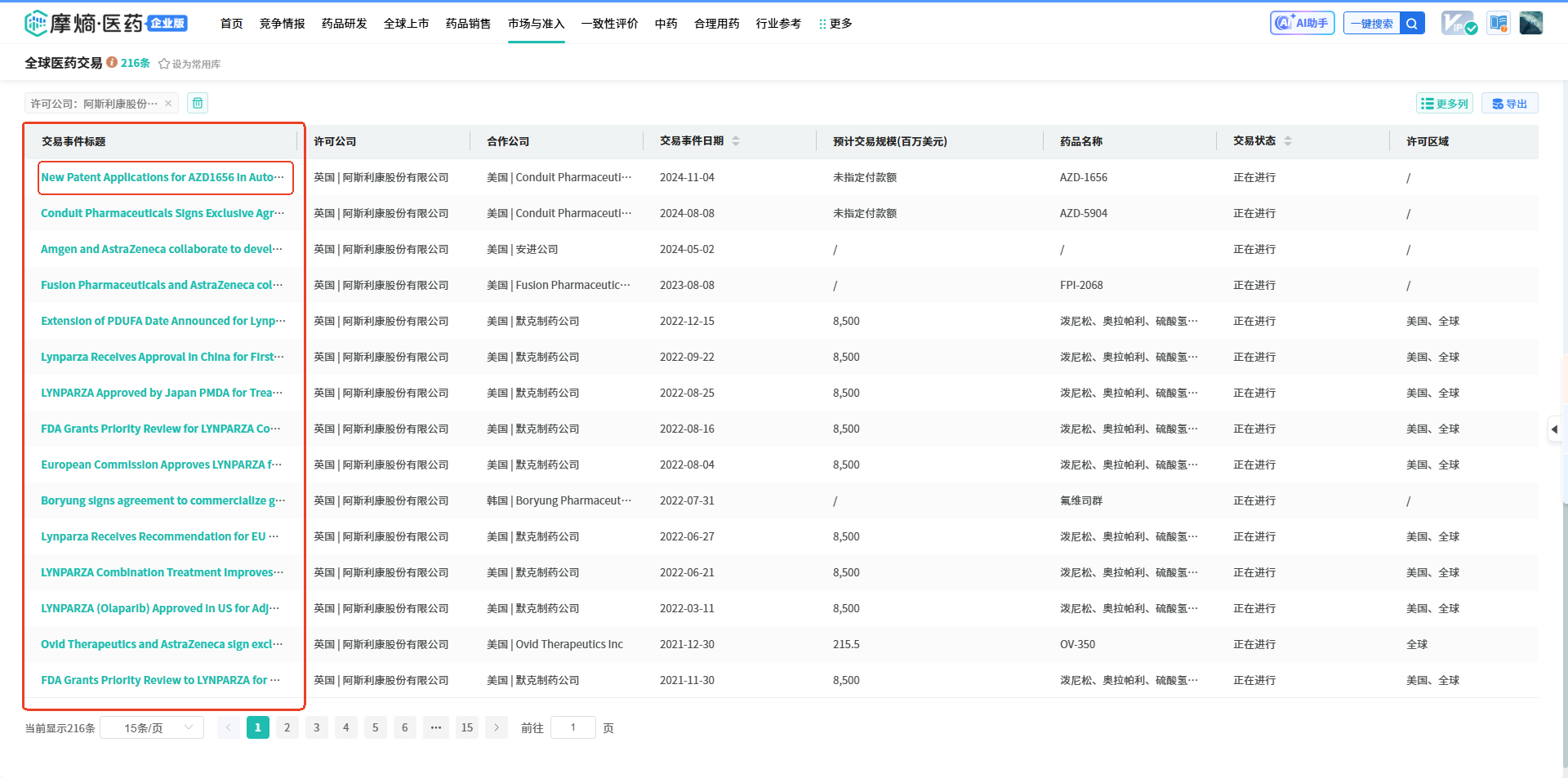Image resolution: width=1568 pixels, height=778 pixels.
Task: Open FDA Grants Priority Review to LYNPARZA link
Action: tap(161, 680)
